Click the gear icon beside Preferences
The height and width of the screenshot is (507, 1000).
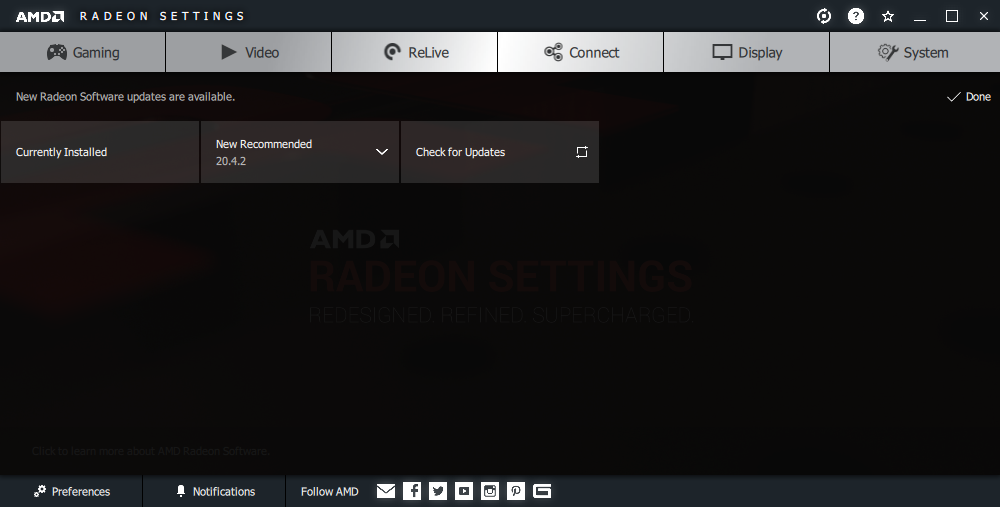[x=40, y=491]
